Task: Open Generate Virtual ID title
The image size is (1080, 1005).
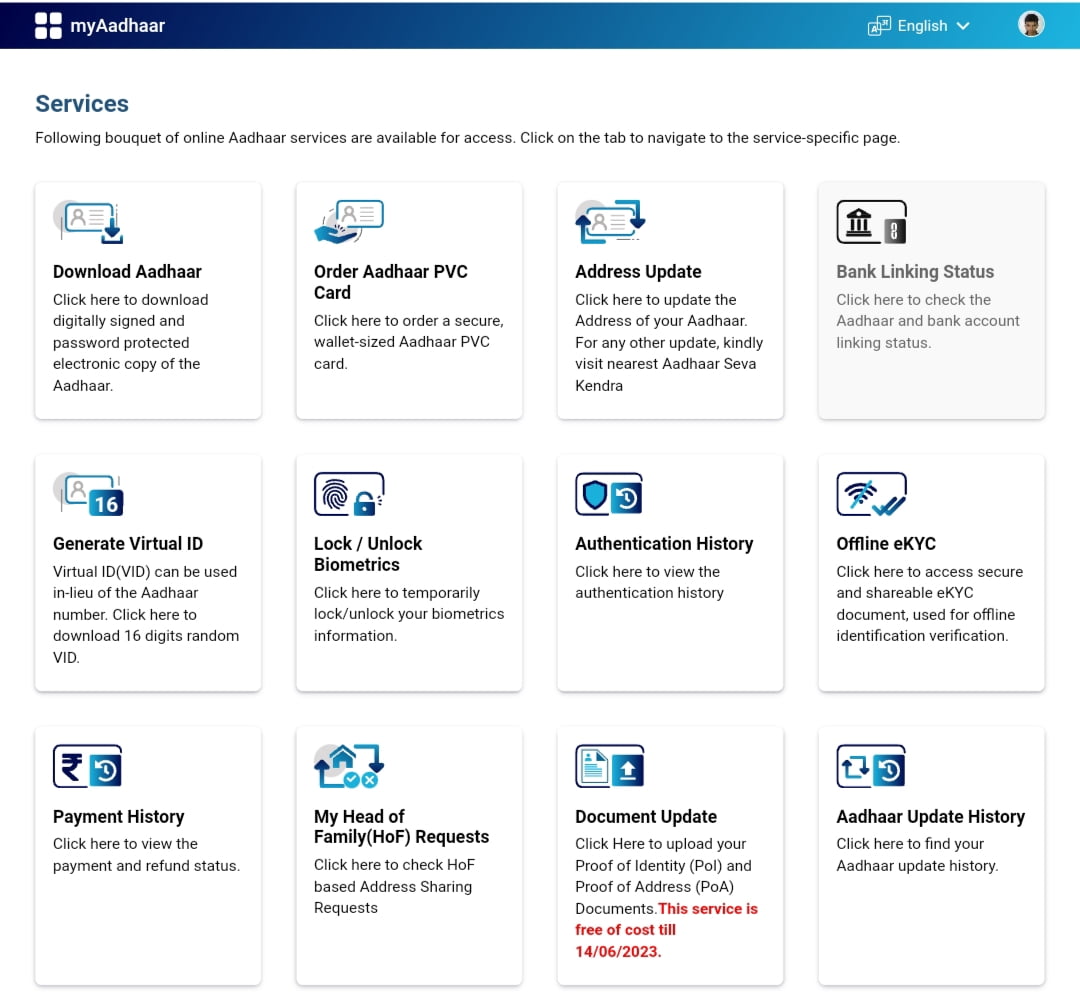Action: [128, 543]
